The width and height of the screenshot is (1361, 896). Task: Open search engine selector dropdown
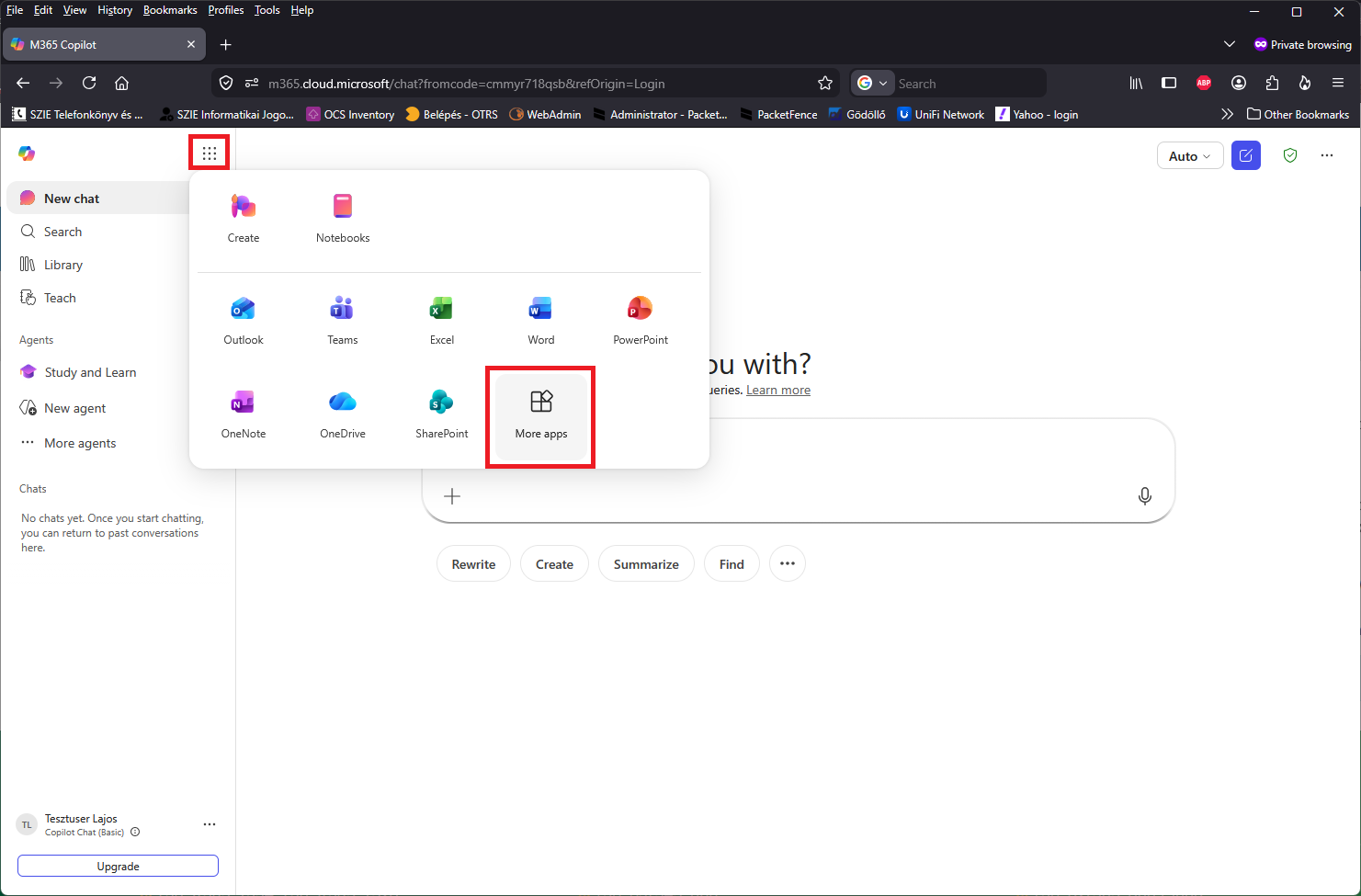[x=872, y=83]
